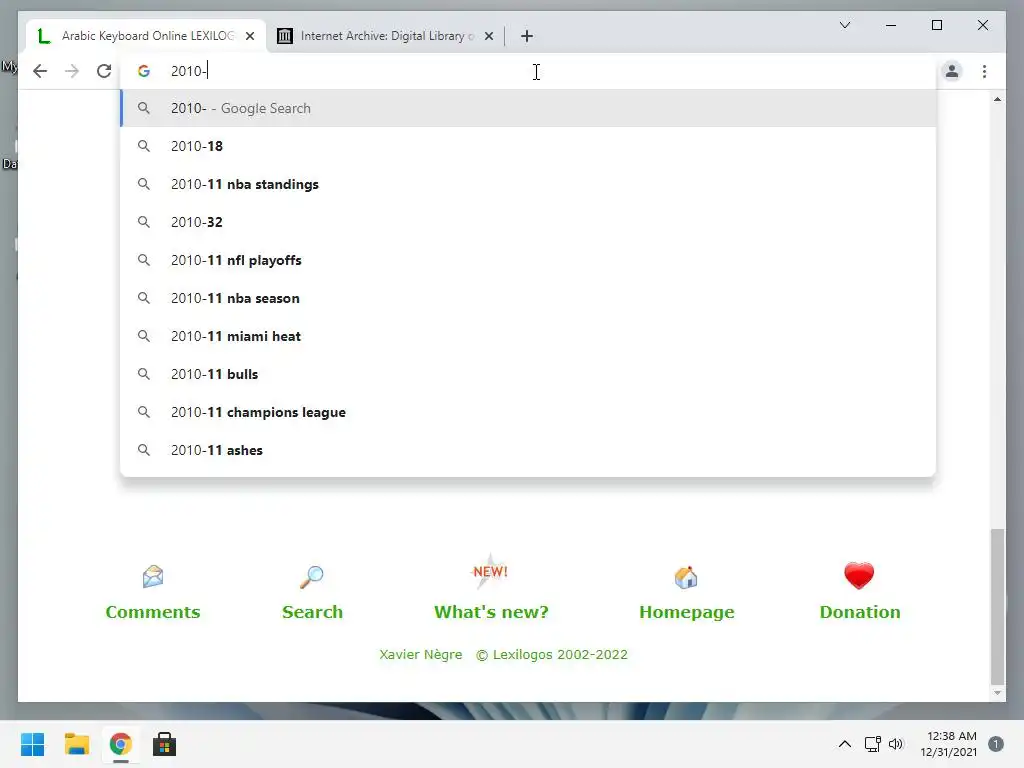Click the NEW! starburst icon
1024x768 pixels.
[x=490, y=572]
